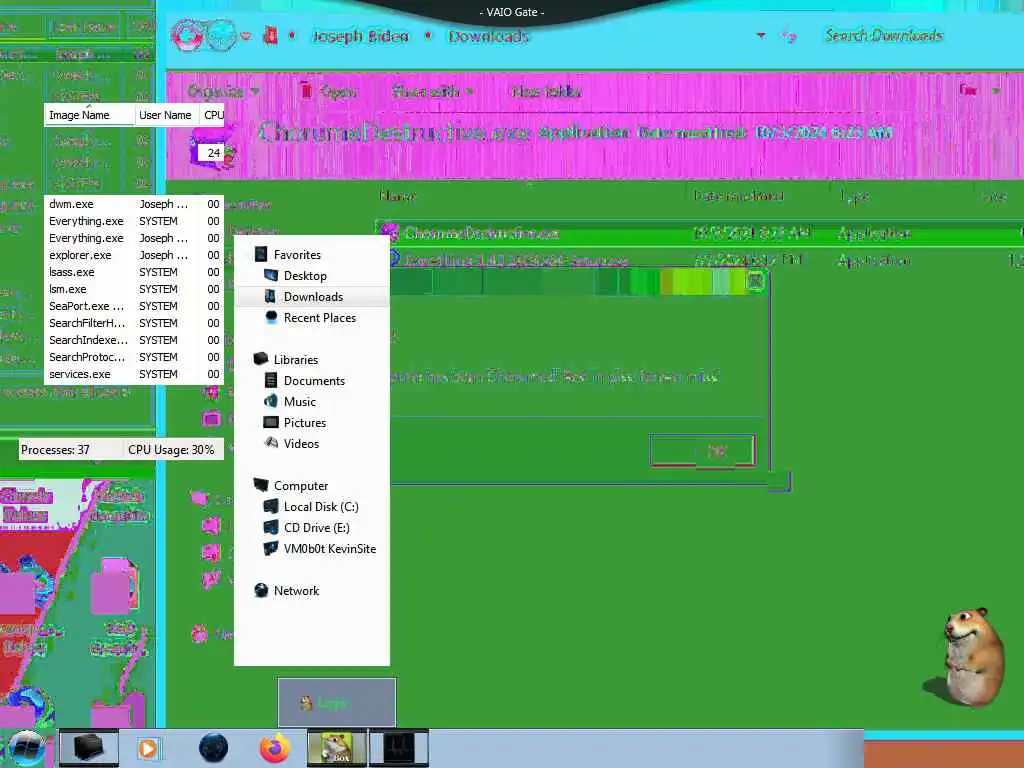The image size is (1024, 768).
Task: Click the hamster thumbnail preview above taskbar
Action: click(x=337, y=703)
